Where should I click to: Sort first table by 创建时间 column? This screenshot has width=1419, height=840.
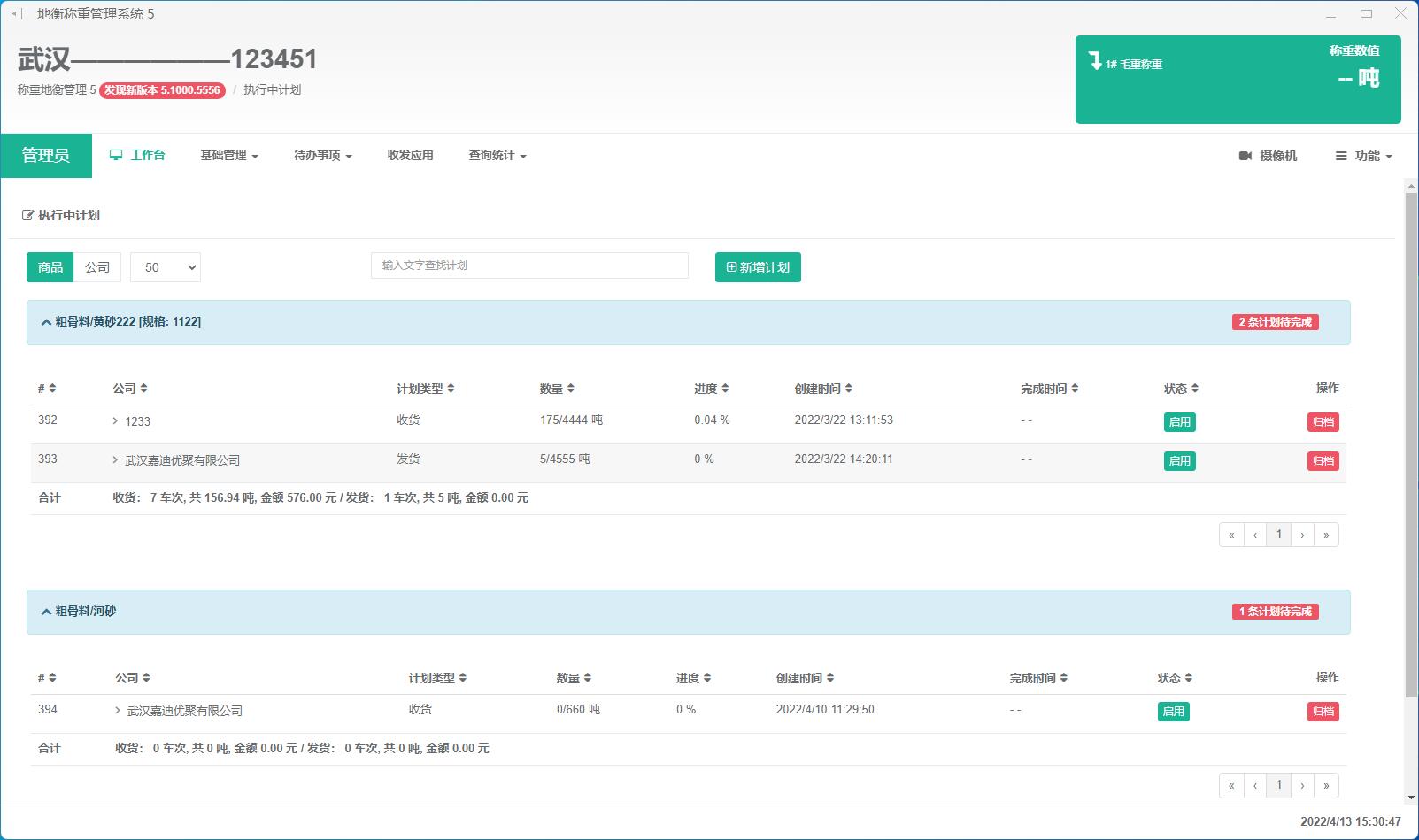pyautogui.click(x=824, y=389)
